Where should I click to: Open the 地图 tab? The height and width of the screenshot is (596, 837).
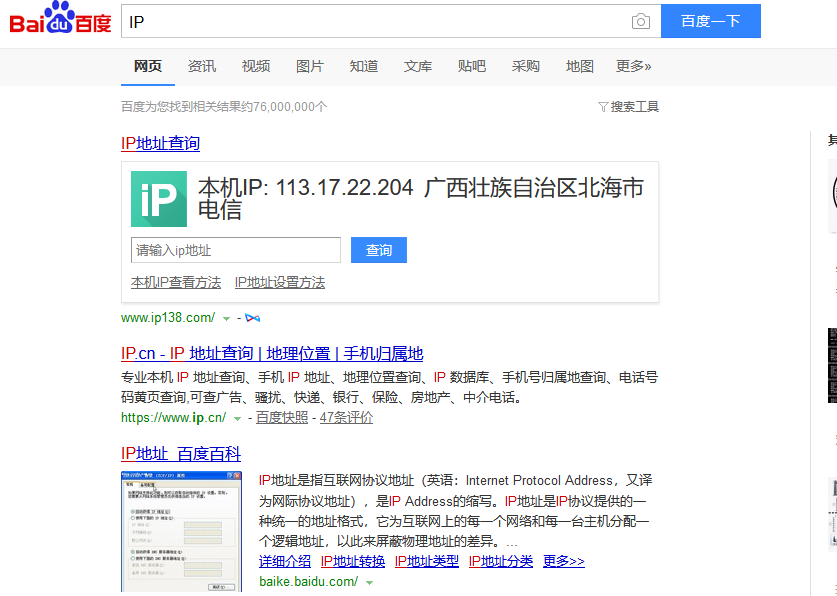580,66
